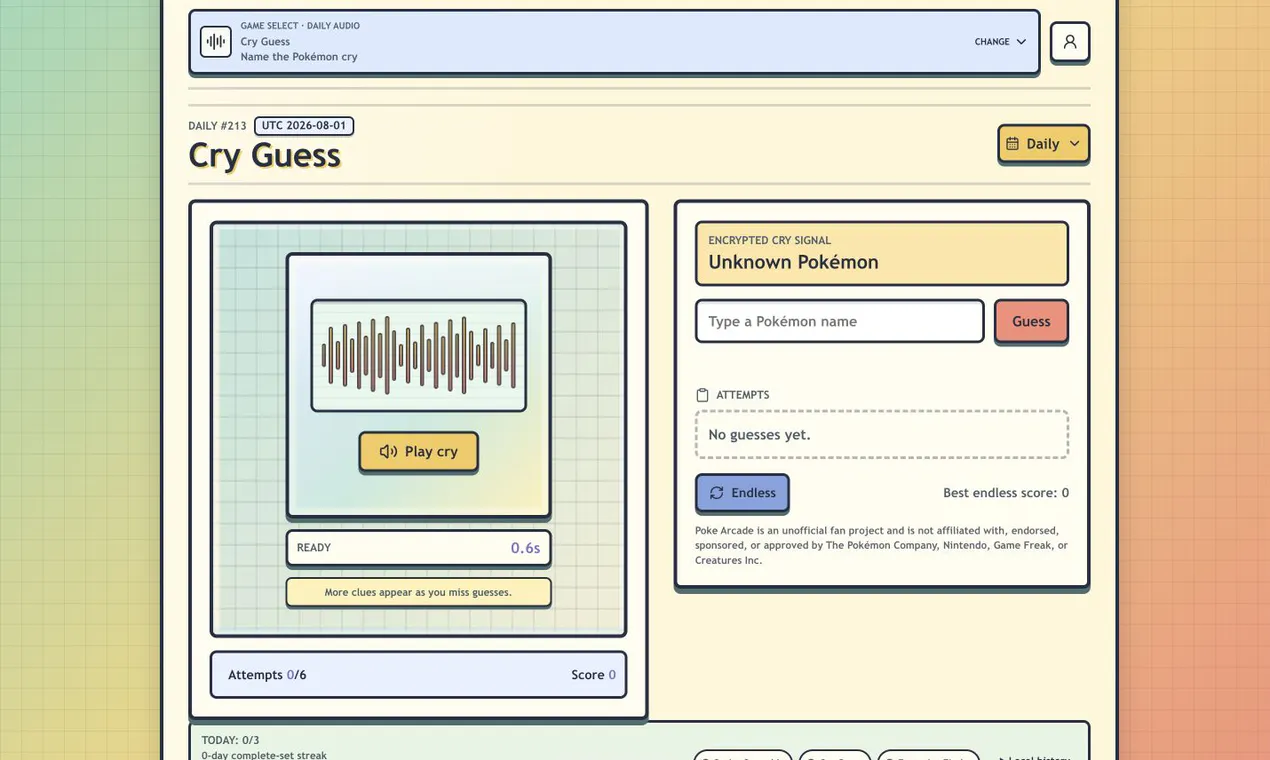Click the 'No guesses yet.' box
The image size is (1270, 760).
pos(882,435)
